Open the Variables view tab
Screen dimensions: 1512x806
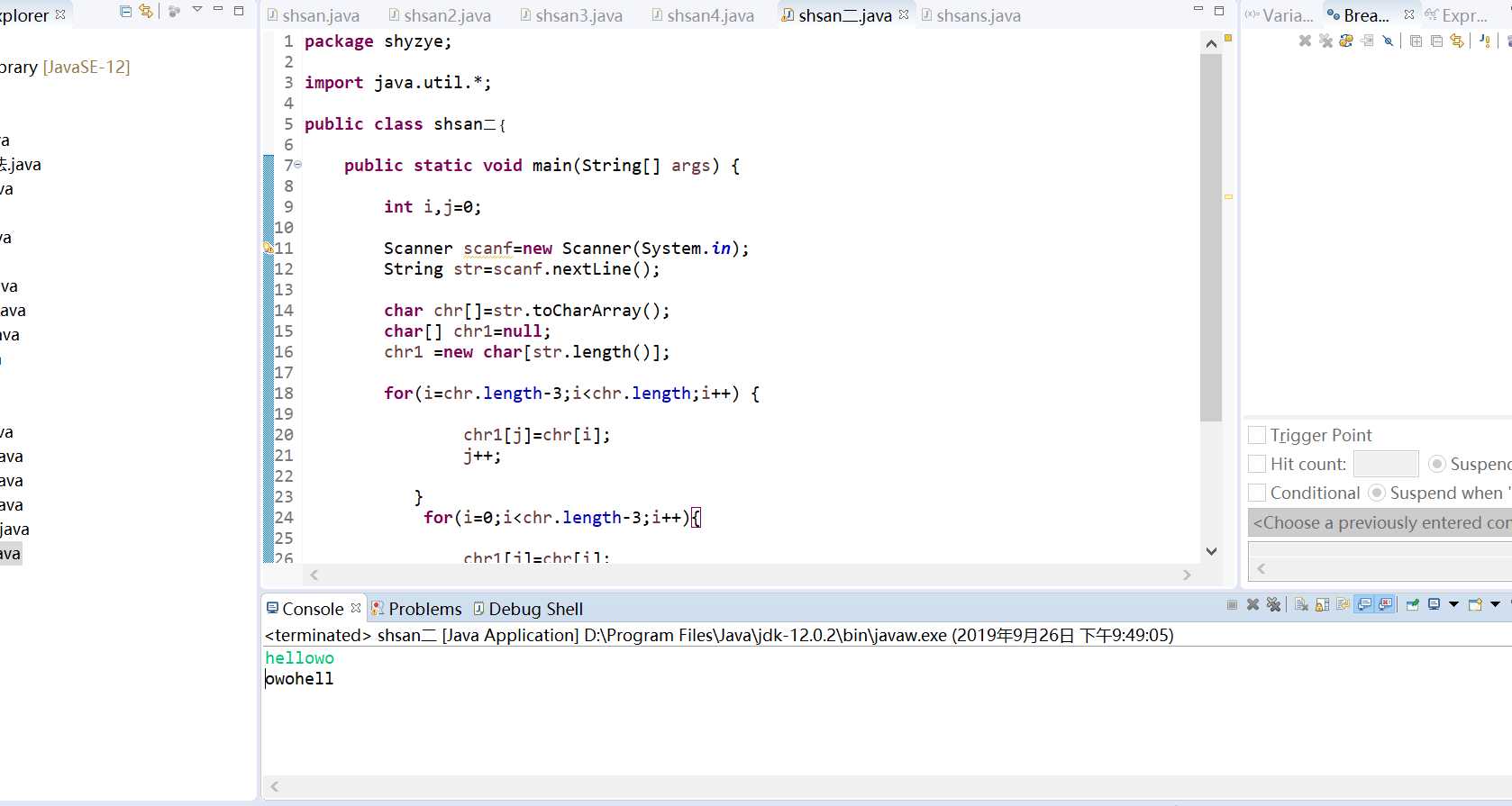click(1280, 15)
